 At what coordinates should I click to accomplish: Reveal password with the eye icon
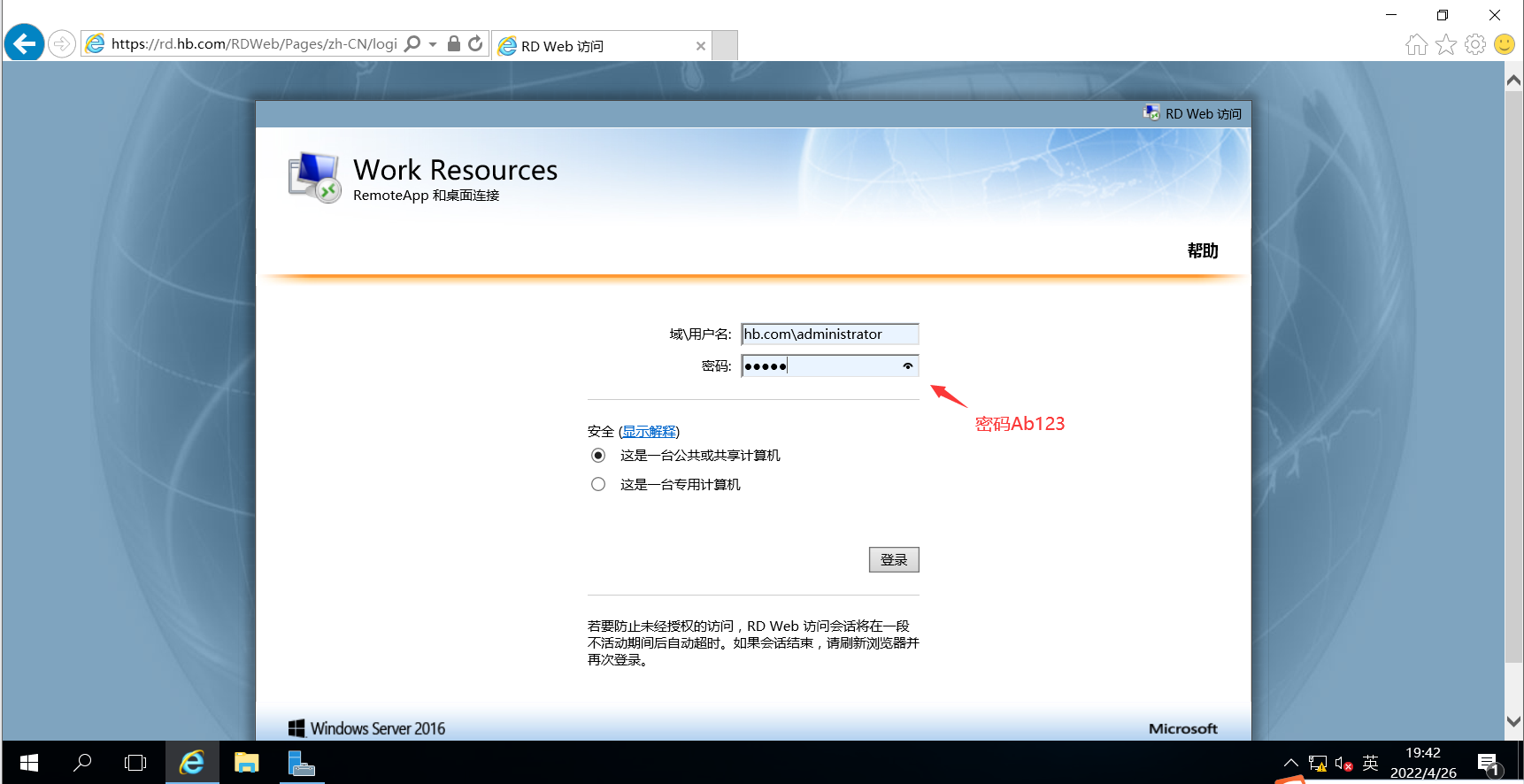[x=908, y=365]
